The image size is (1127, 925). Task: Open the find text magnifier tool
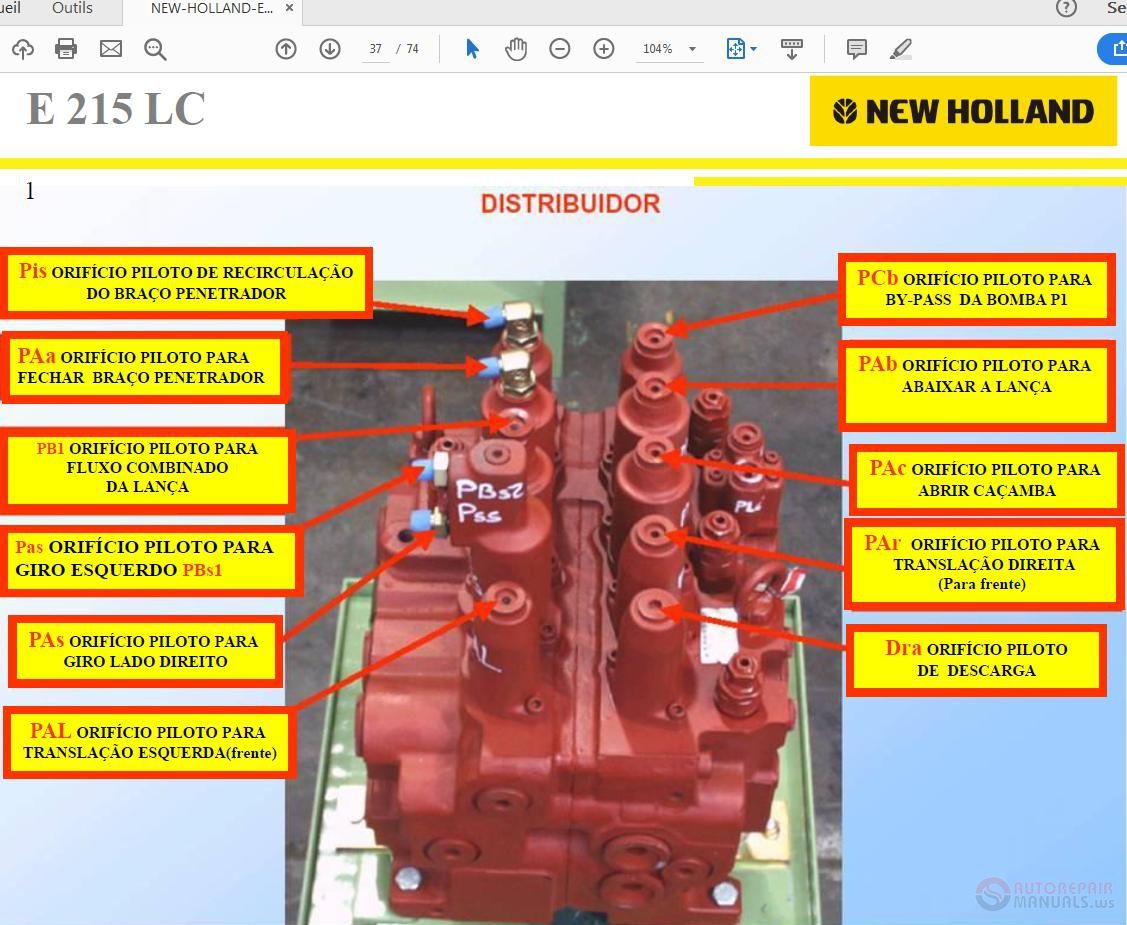point(155,49)
